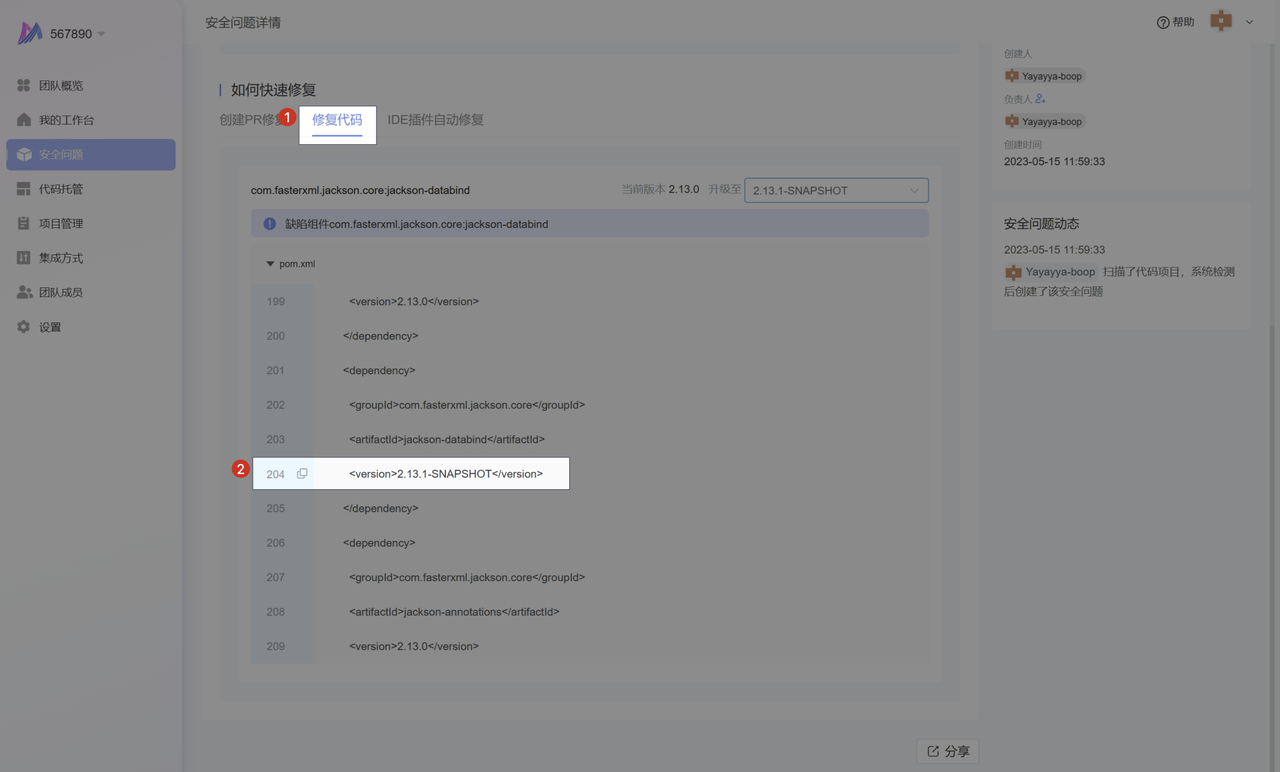Click the 分享 share button
The image size is (1280, 772).
tap(947, 751)
